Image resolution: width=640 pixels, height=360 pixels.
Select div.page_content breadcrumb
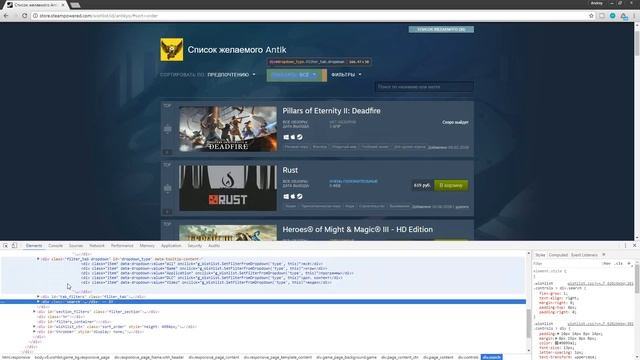click(438, 357)
